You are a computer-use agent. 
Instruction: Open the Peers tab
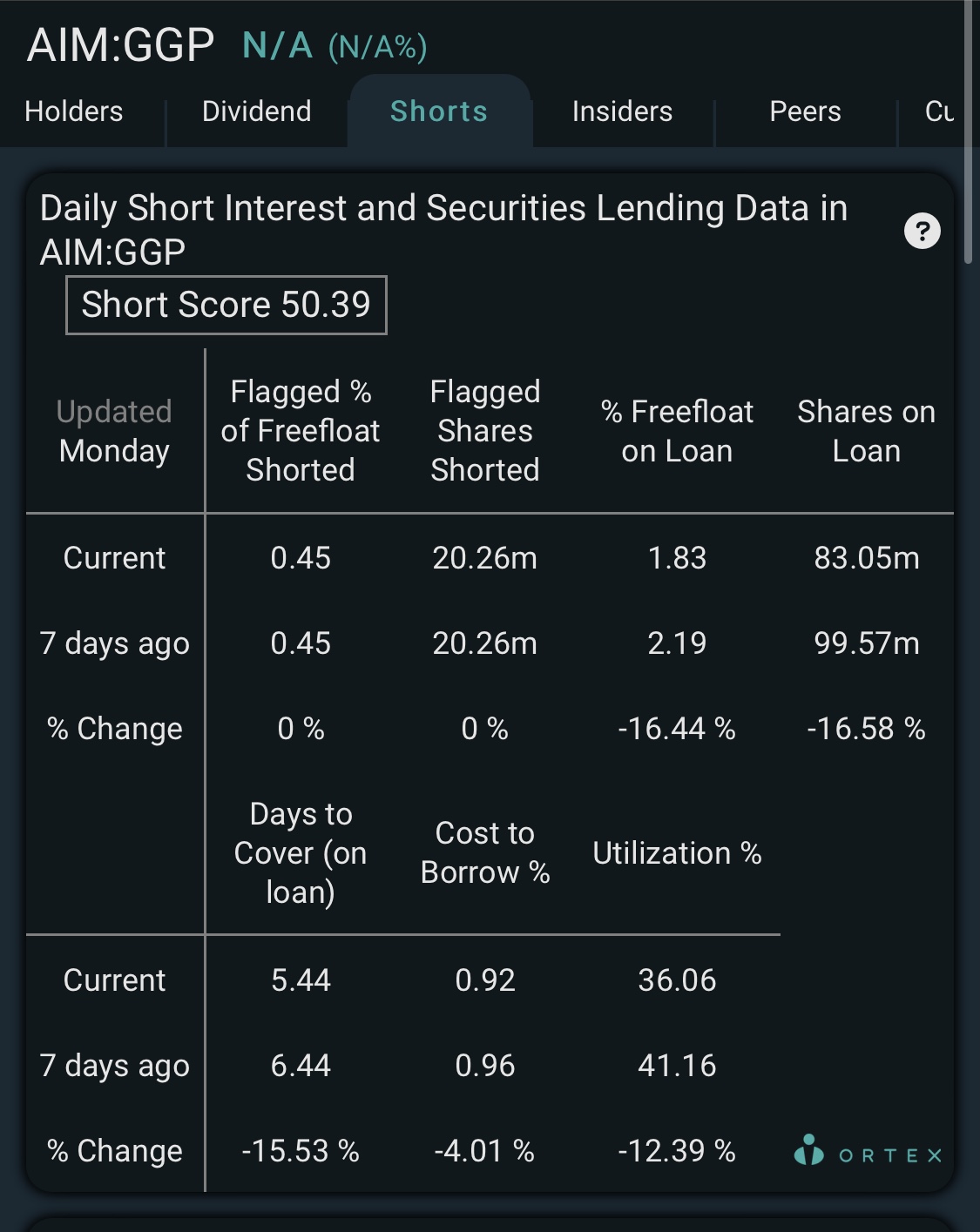[x=805, y=111]
